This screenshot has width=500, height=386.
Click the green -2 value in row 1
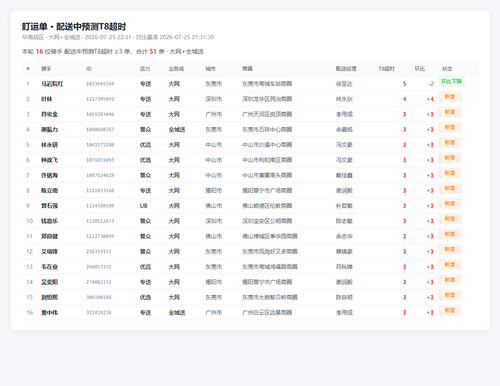(431, 84)
